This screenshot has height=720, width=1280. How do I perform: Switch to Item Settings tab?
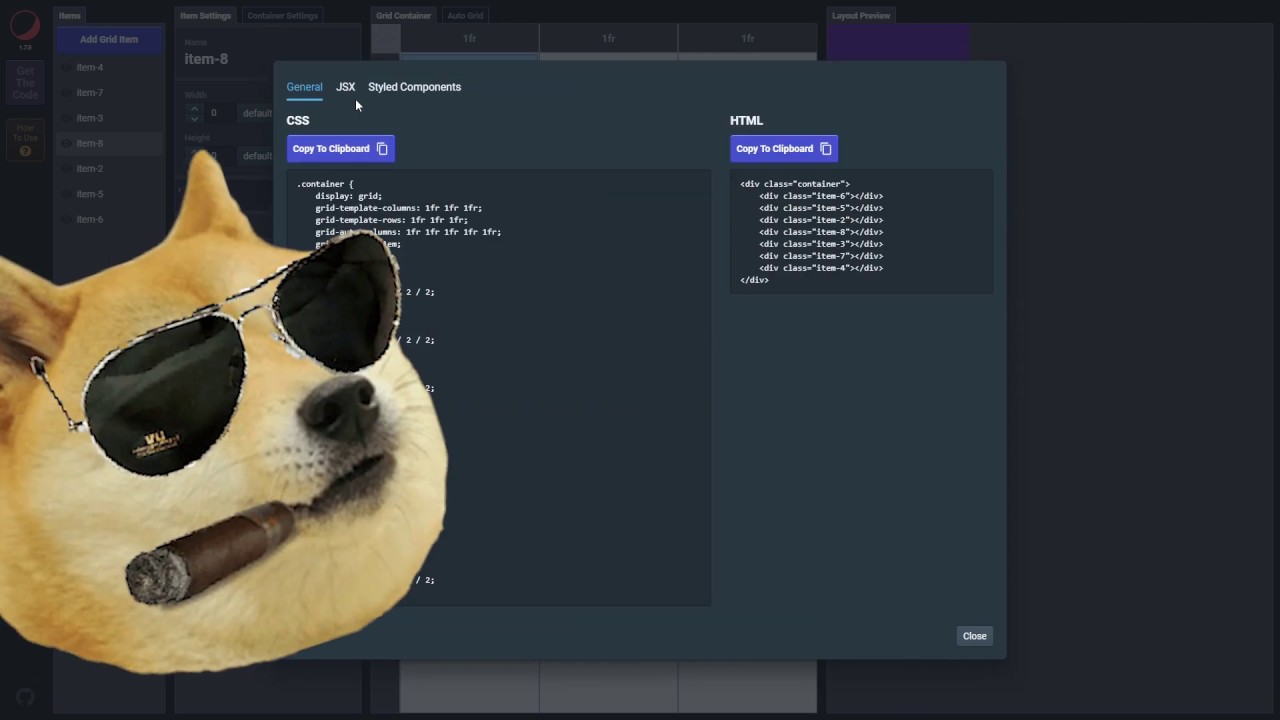point(205,16)
